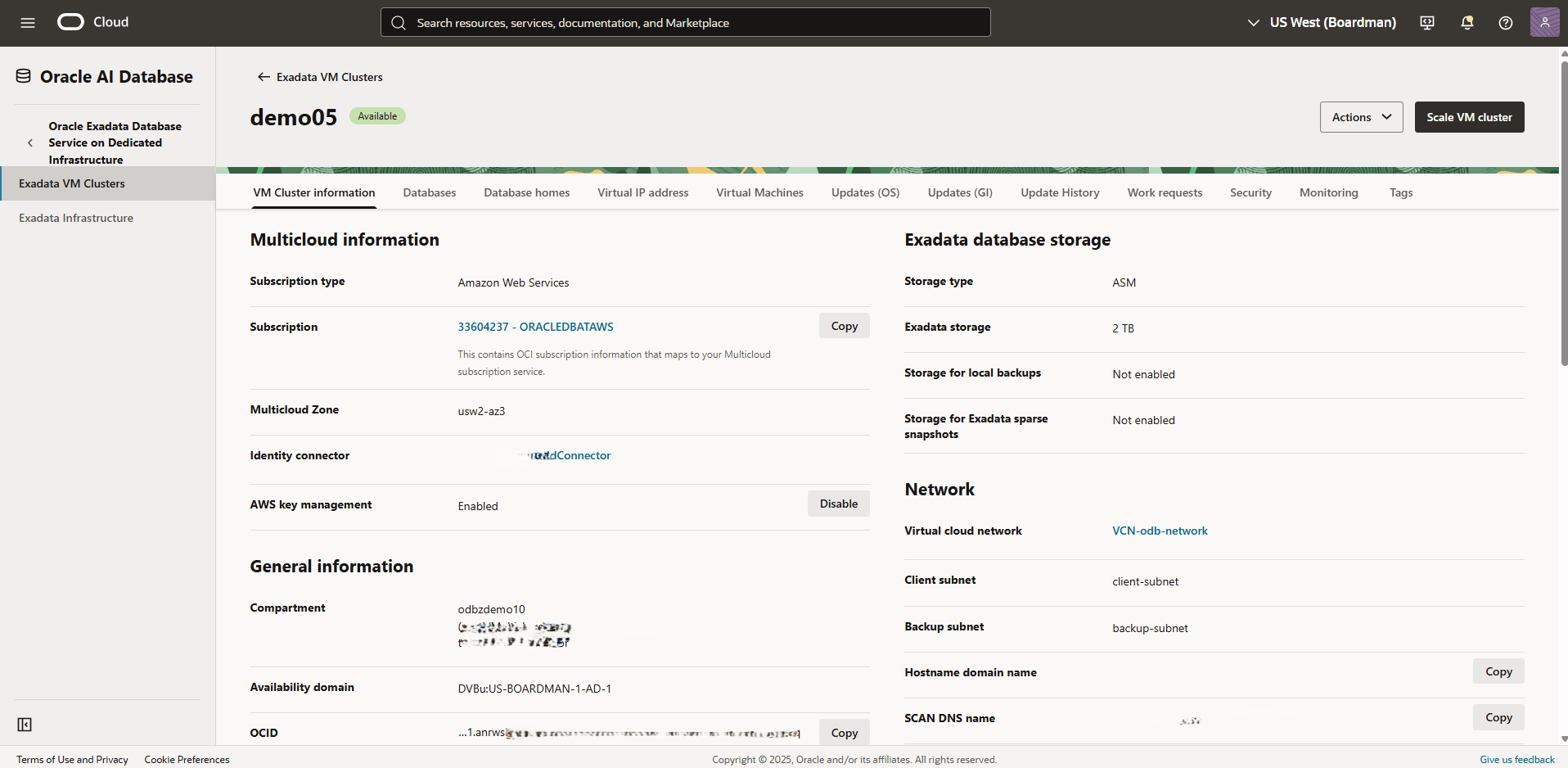This screenshot has height=768, width=1568.
Task: Collapse the Oracle Exadata Database Service section
Action: 30,142
